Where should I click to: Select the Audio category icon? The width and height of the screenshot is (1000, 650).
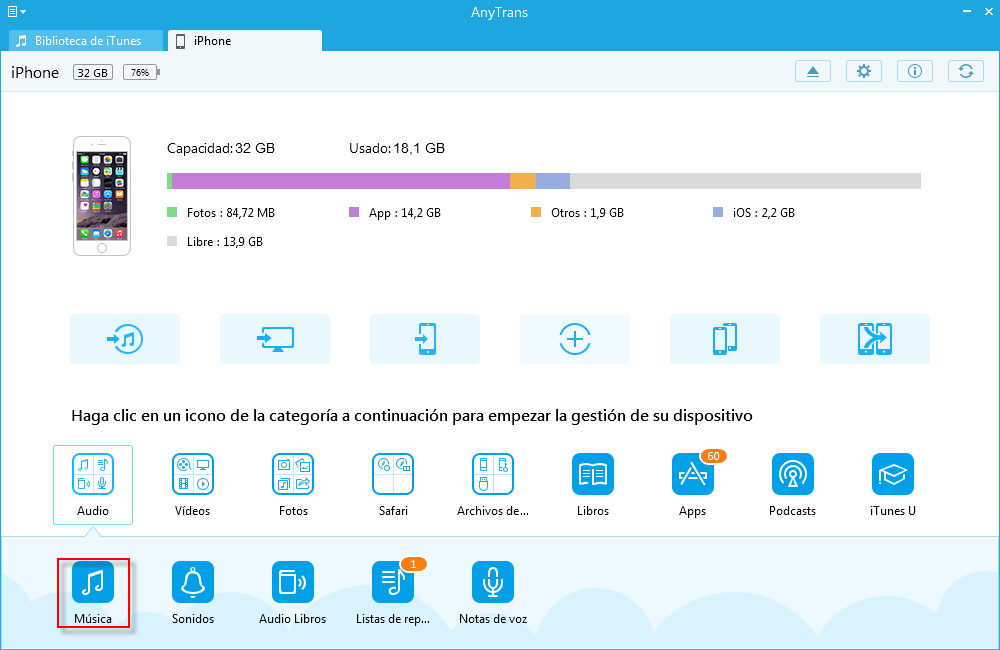coord(93,474)
